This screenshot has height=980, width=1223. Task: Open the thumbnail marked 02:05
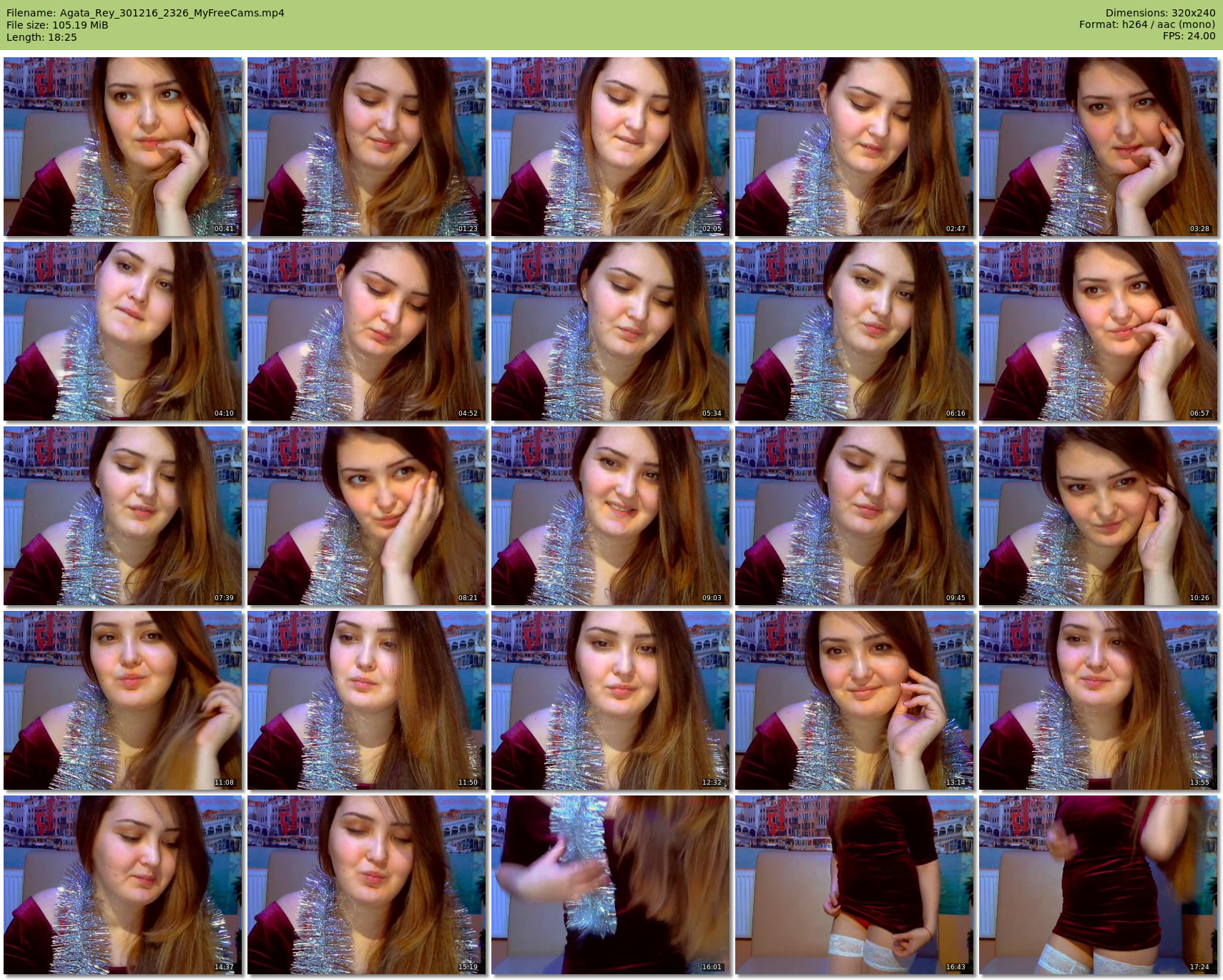coord(610,147)
